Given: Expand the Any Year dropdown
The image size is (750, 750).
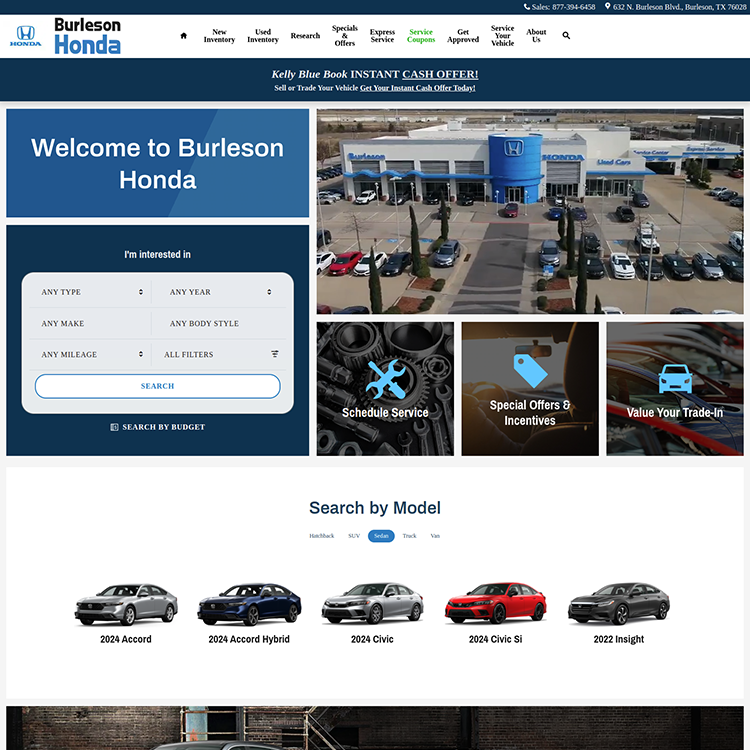Looking at the screenshot, I should [x=220, y=292].
